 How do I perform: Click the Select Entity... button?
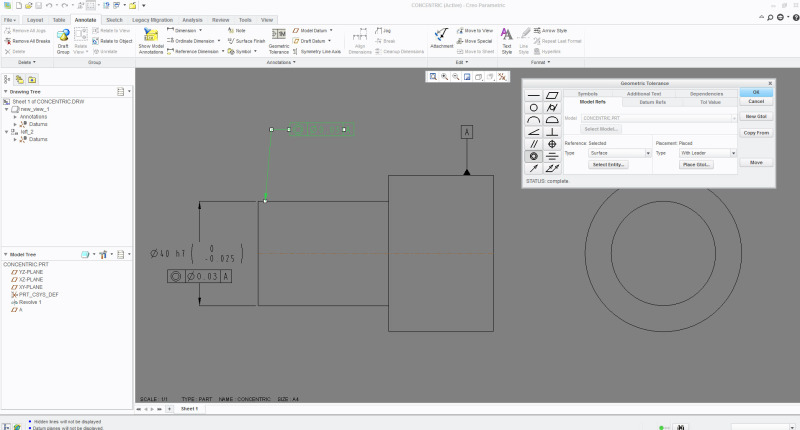point(608,165)
